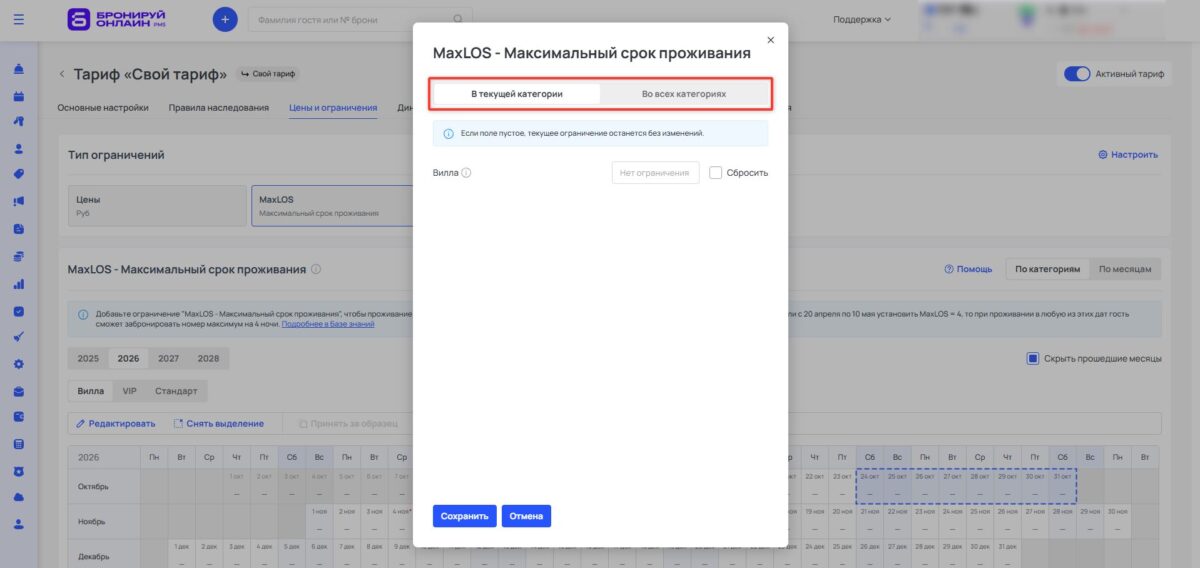The height and width of the screenshot is (568, 1200).
Task: Click info icon beside MaxLOS section heading
Action: pos(316,269)
